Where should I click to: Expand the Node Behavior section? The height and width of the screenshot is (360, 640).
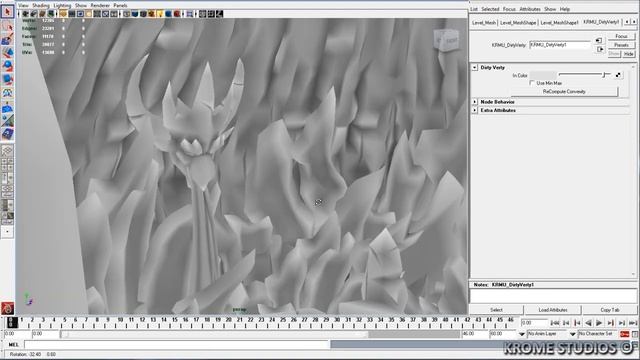pyautogui.click(x=475, y=102)
